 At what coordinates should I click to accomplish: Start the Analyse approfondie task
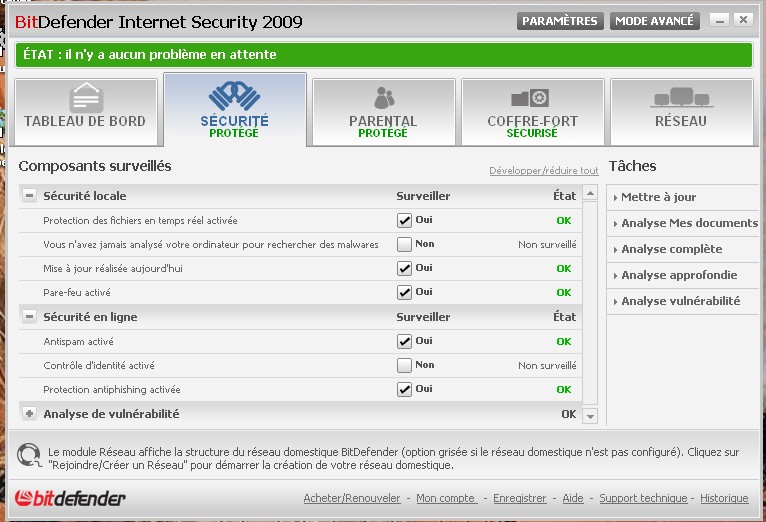[679, 275]
